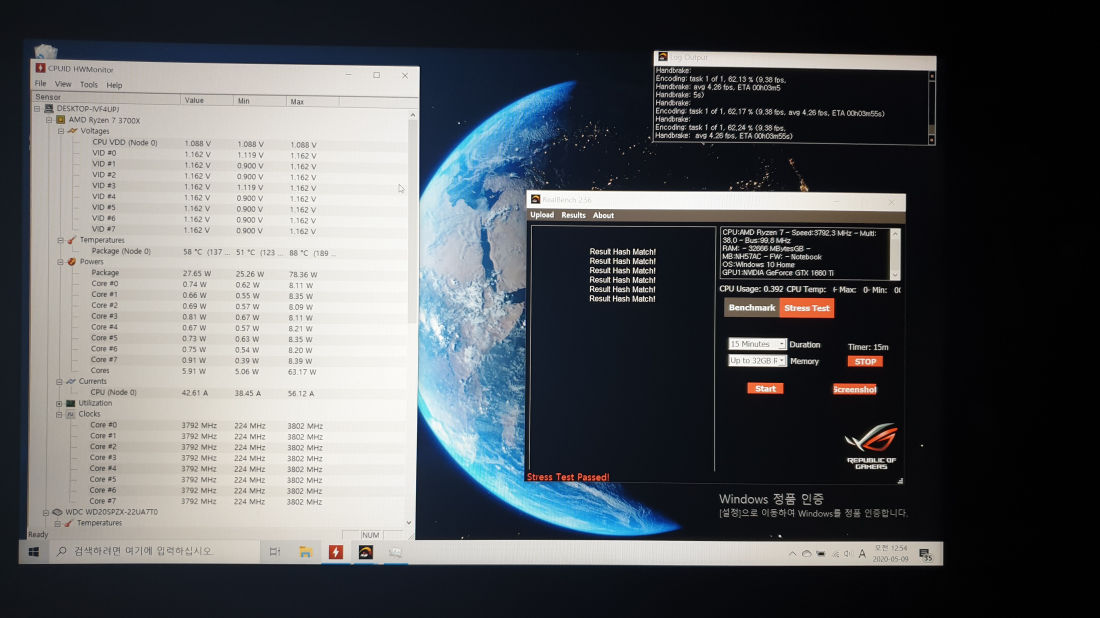Open File Explorer from the taskbar
This screenshot has width=1100, height=618.
tap(305, 552)
